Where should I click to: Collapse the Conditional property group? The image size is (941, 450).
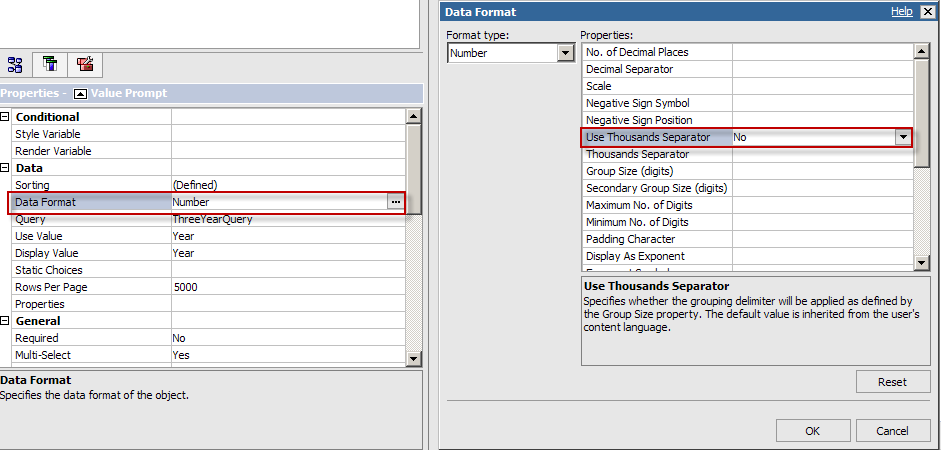(x=5, y=117)
